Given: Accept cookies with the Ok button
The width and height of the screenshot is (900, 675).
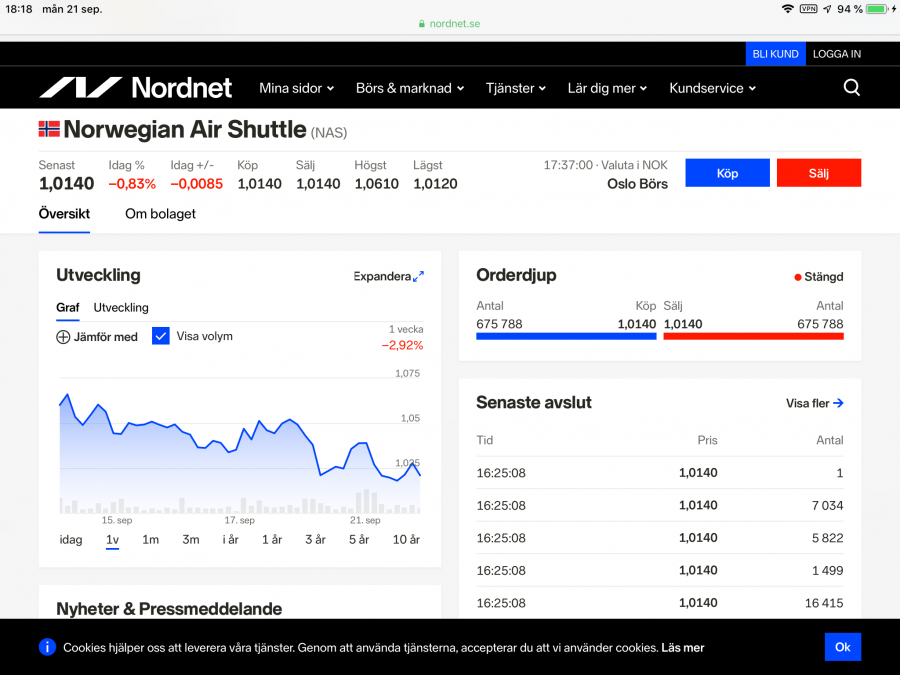Looking at the screenshot, I should [x=842, y=647].
